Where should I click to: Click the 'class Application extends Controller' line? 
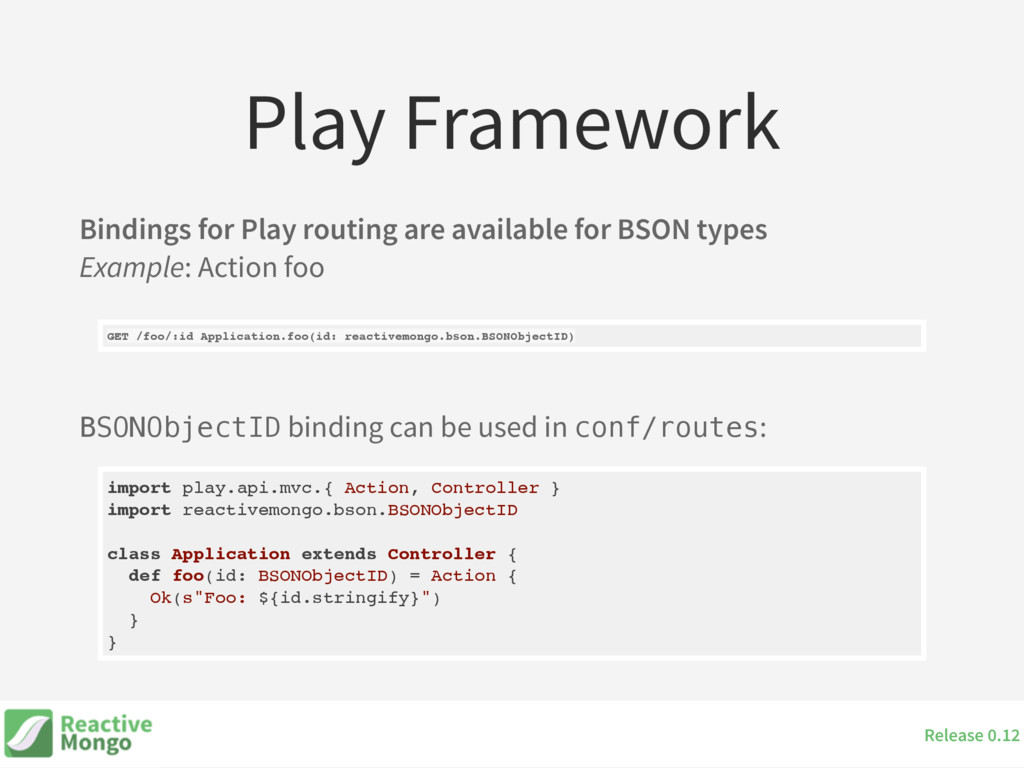[x=312, y=554]
